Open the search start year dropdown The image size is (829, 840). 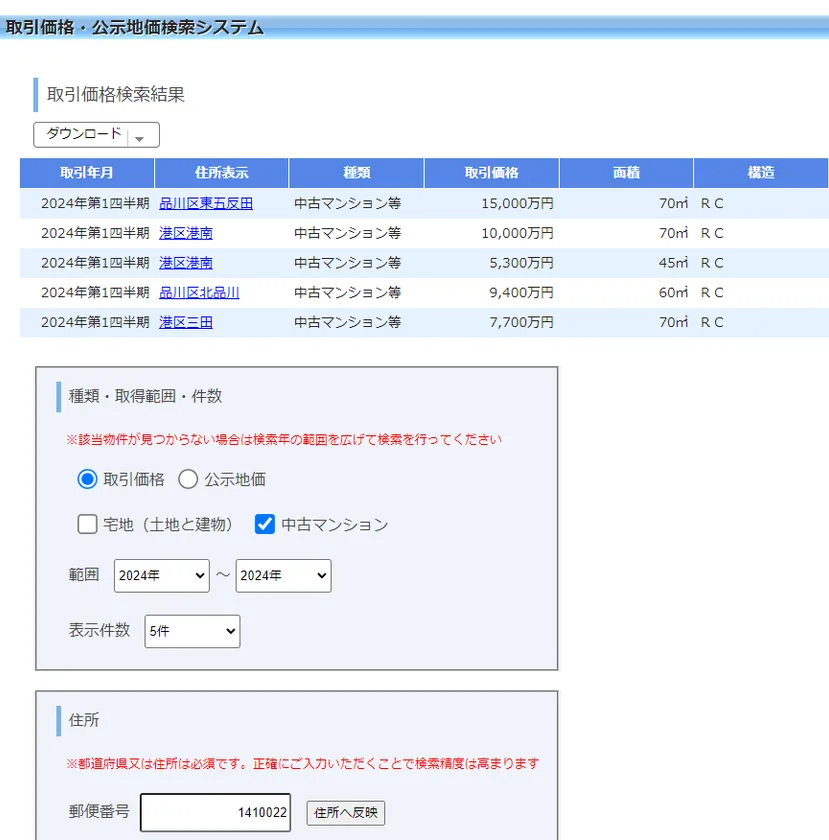160,574
